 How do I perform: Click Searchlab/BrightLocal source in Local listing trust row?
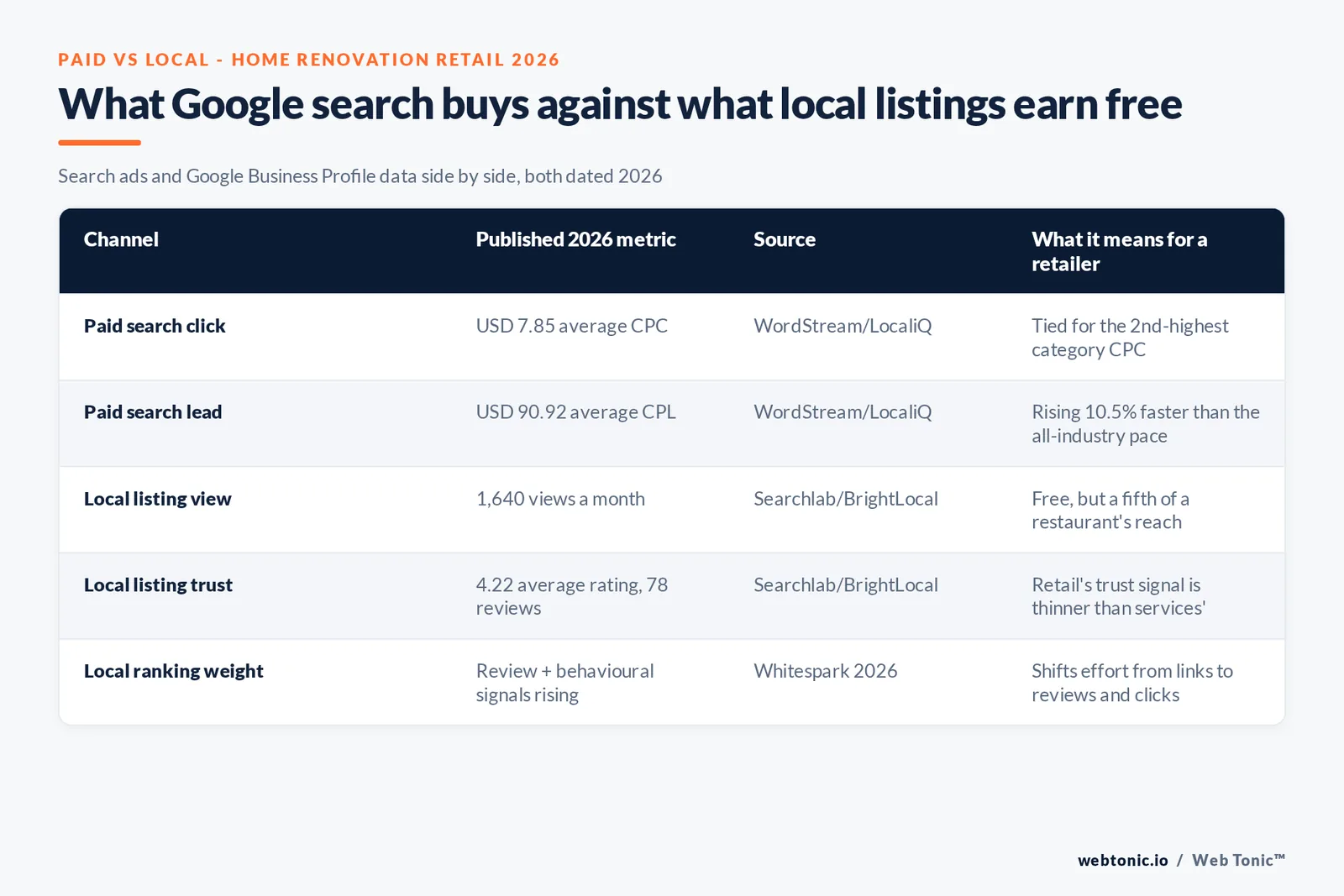click(x=846, y=585)
